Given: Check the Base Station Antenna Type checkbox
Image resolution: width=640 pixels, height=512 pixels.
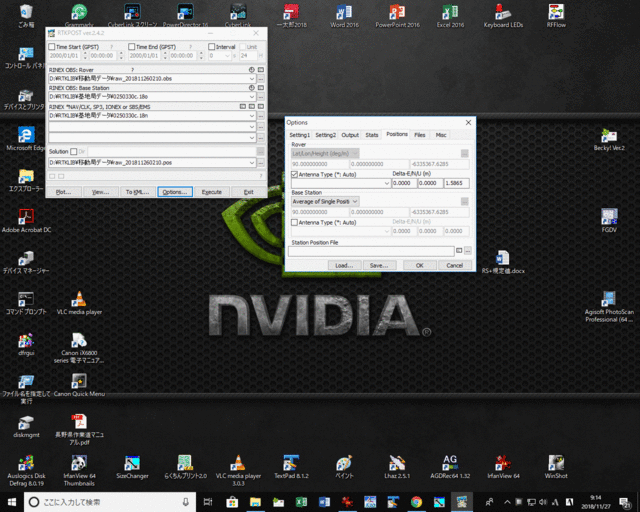Looking at the screenshot, I should pos(294,223).
